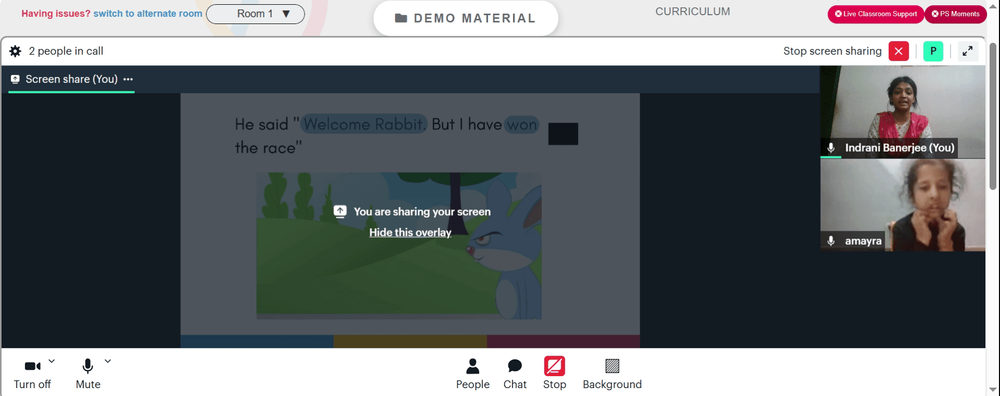Viewport: 1000px width, 396px height.
Task: Go to the Curriculum tab
Action: click(693, 11)
